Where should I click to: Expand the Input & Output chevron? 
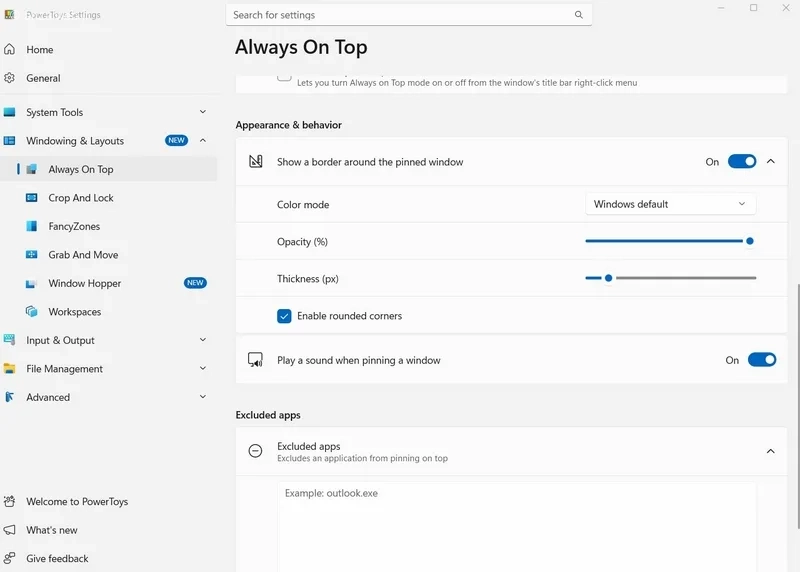pos(203,340)
